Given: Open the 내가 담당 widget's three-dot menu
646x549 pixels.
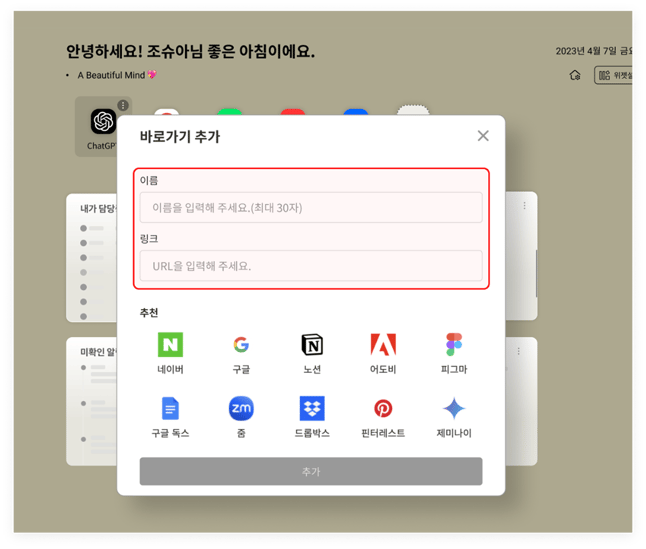Looking at the screenshot, I should (524, 206).
